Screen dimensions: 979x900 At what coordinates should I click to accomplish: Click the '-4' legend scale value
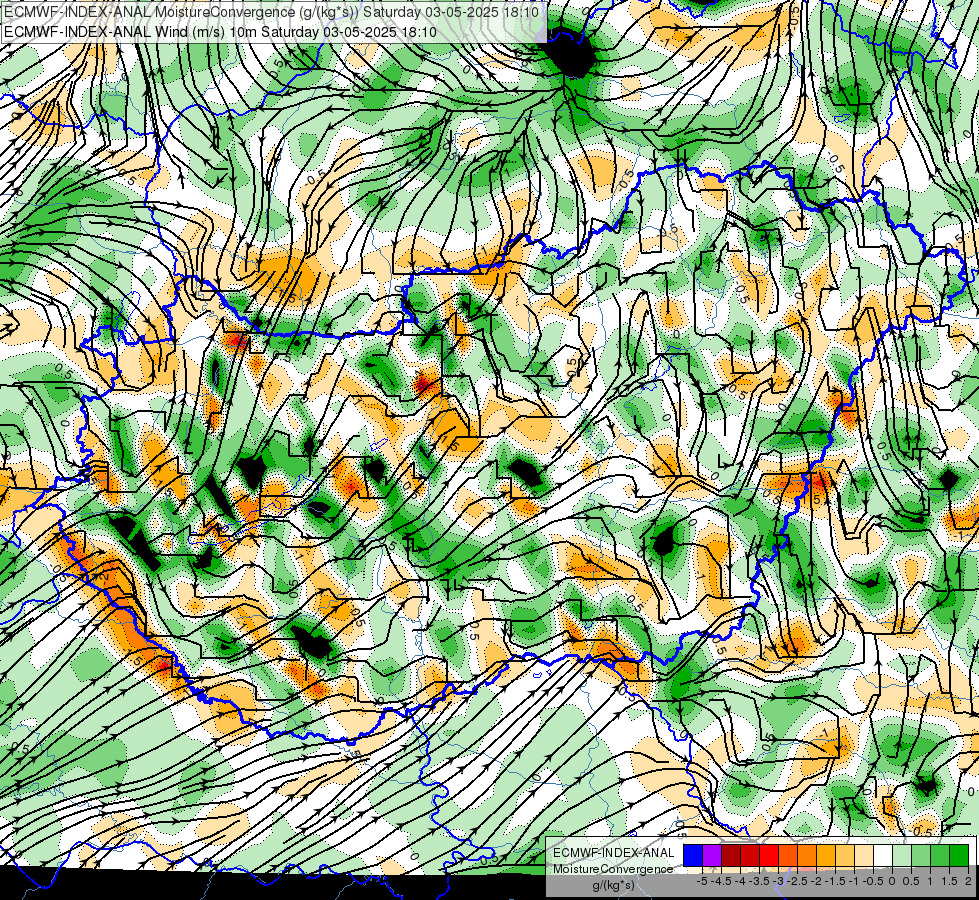click(x=740, y=881)
